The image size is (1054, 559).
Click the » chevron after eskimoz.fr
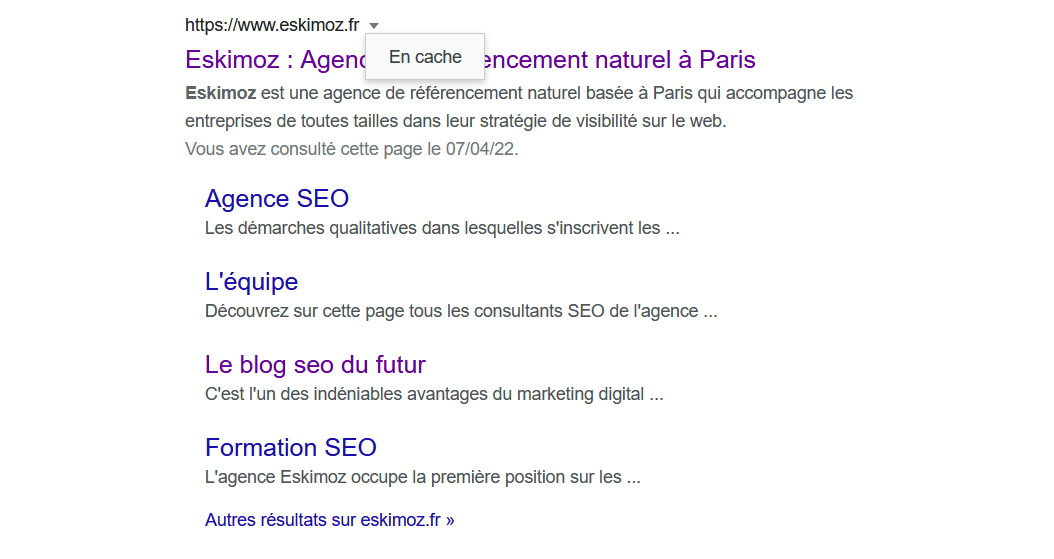click(x=450, y=521)
